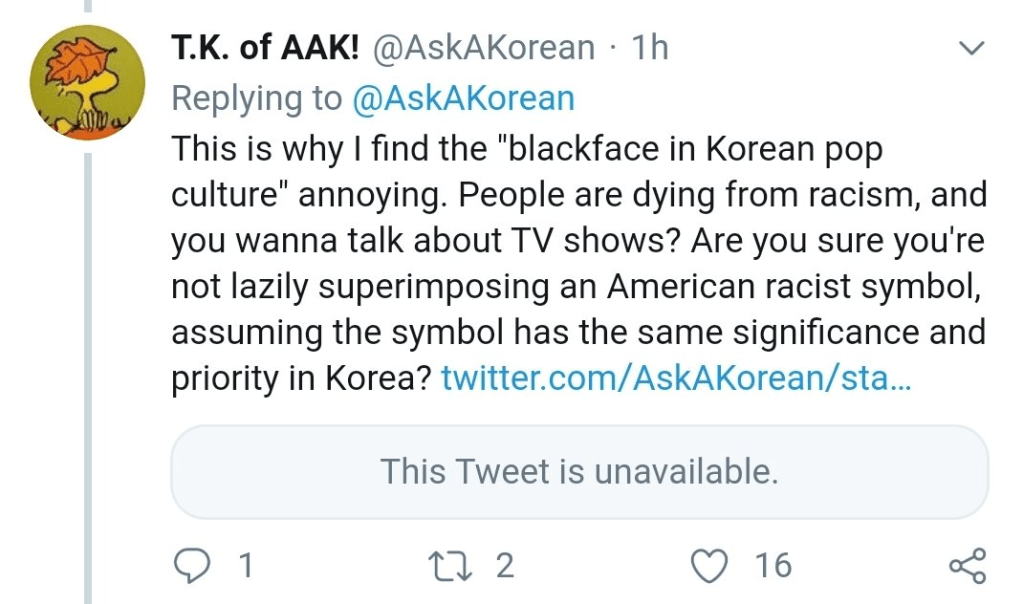Click the vertical thread line under avatar

point(88,380)
